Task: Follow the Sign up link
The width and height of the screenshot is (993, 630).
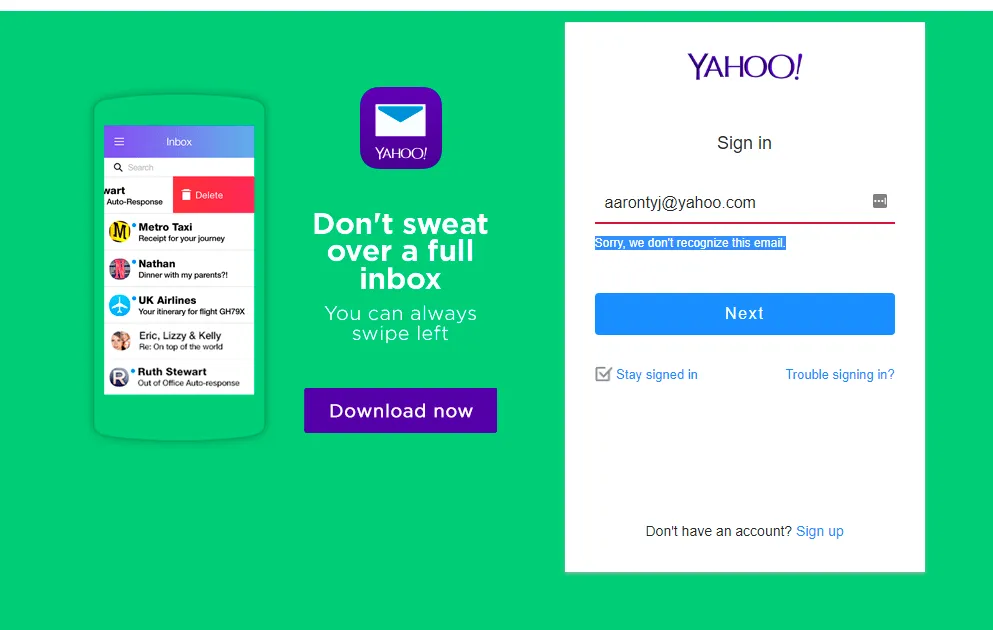Action: 819,531
